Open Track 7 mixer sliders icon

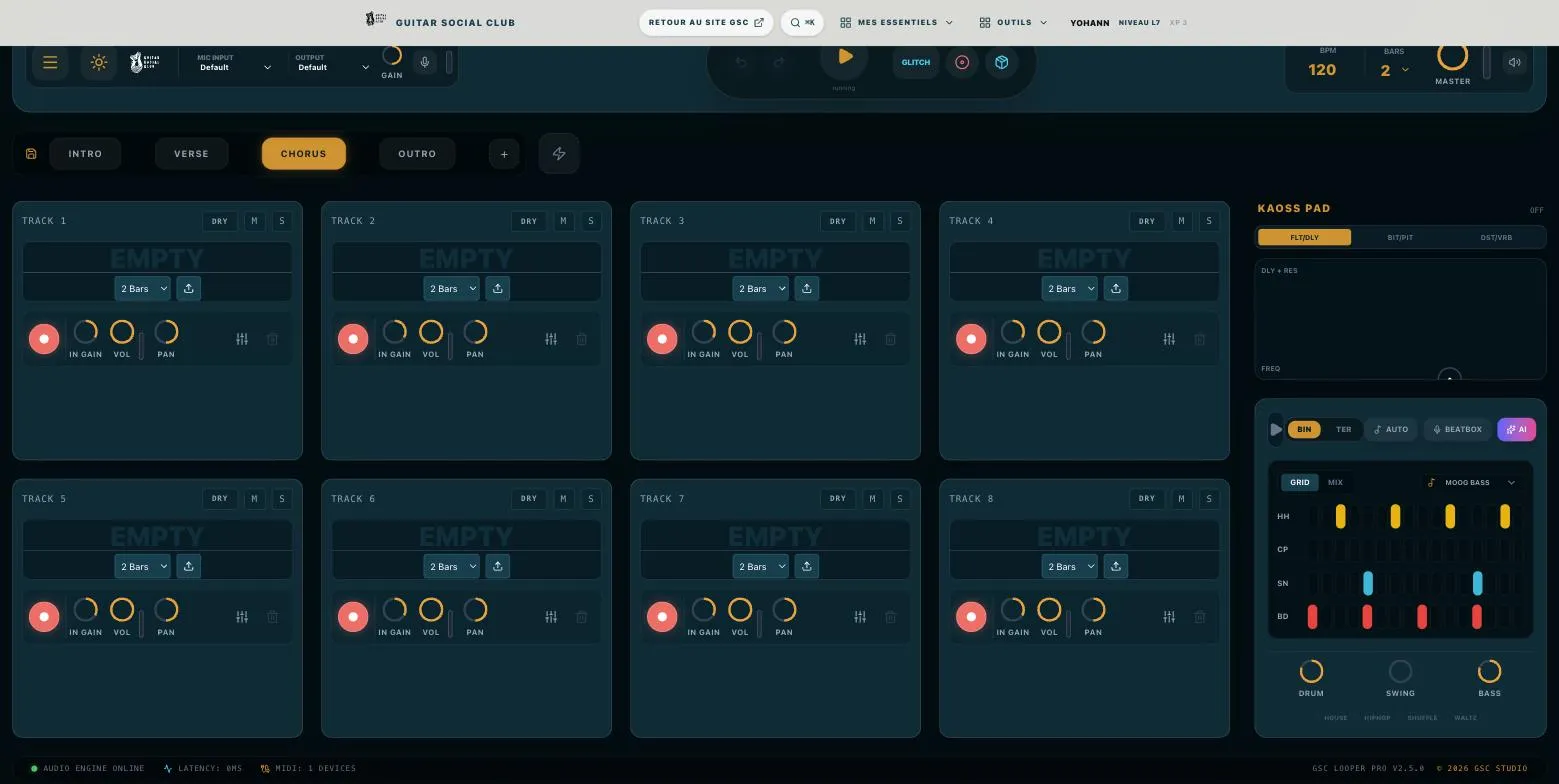(x=860, y=617)
